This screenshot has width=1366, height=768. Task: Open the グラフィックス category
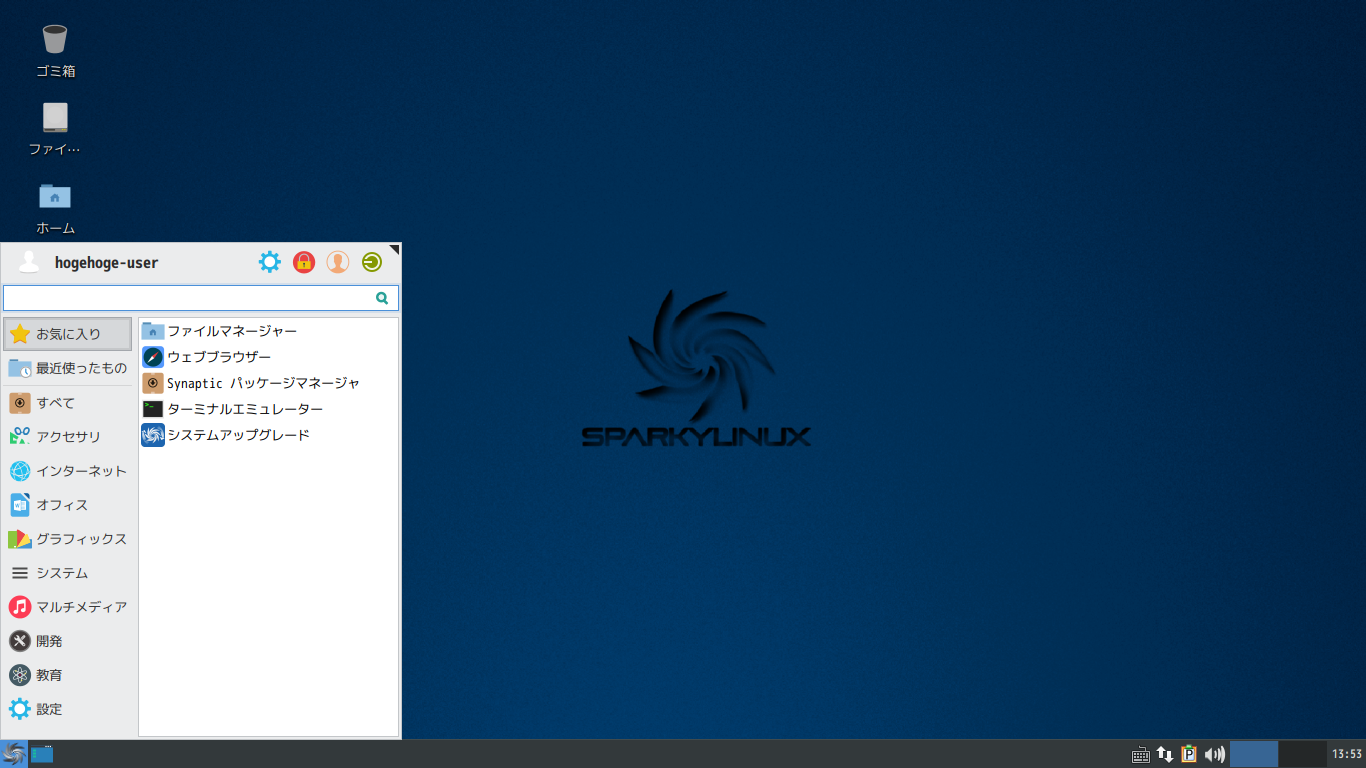(68, 539)
